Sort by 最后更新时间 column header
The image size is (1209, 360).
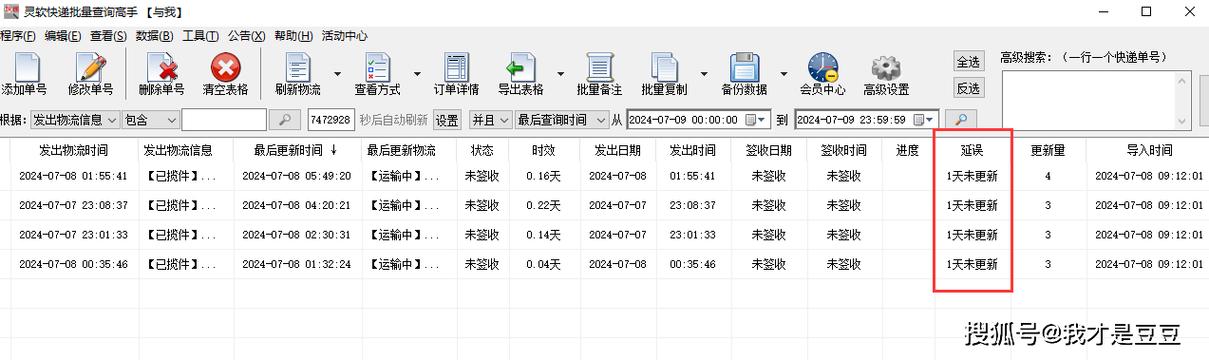pyautogui.click(x=296, y=150)
